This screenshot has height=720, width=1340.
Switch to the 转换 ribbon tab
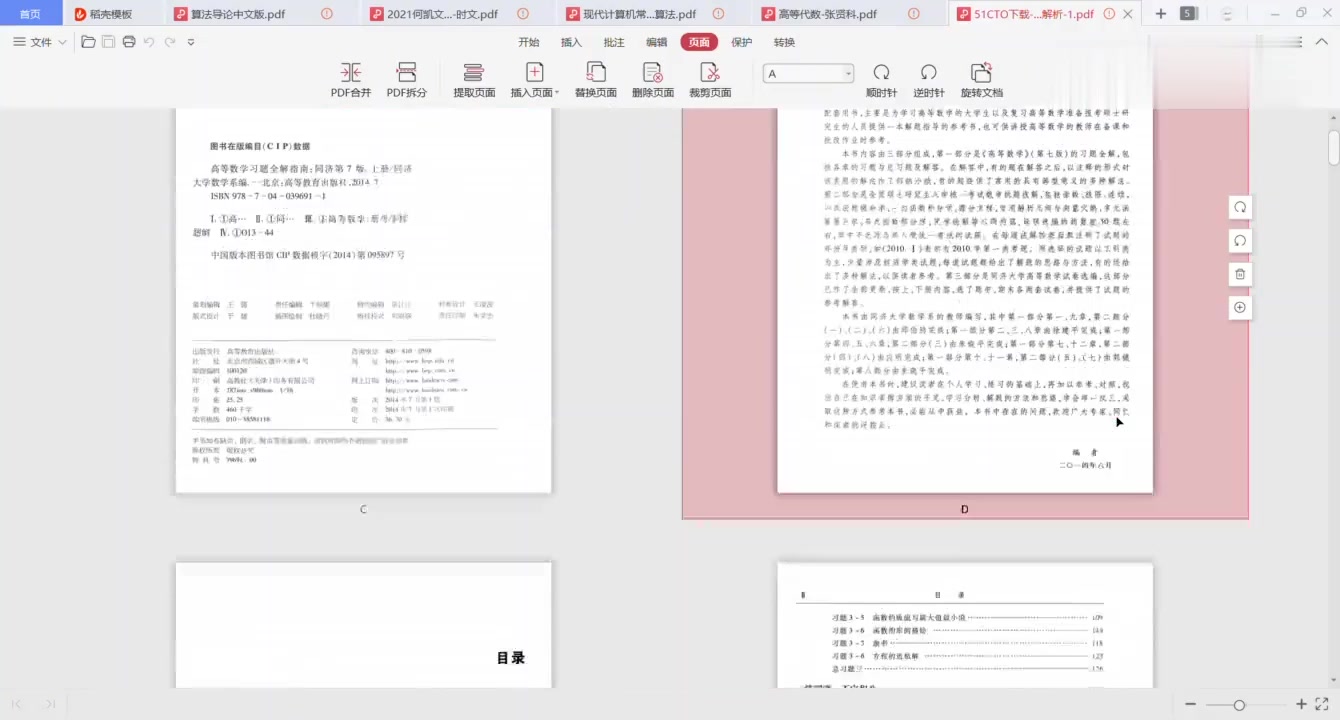click(x=784, y=42)
